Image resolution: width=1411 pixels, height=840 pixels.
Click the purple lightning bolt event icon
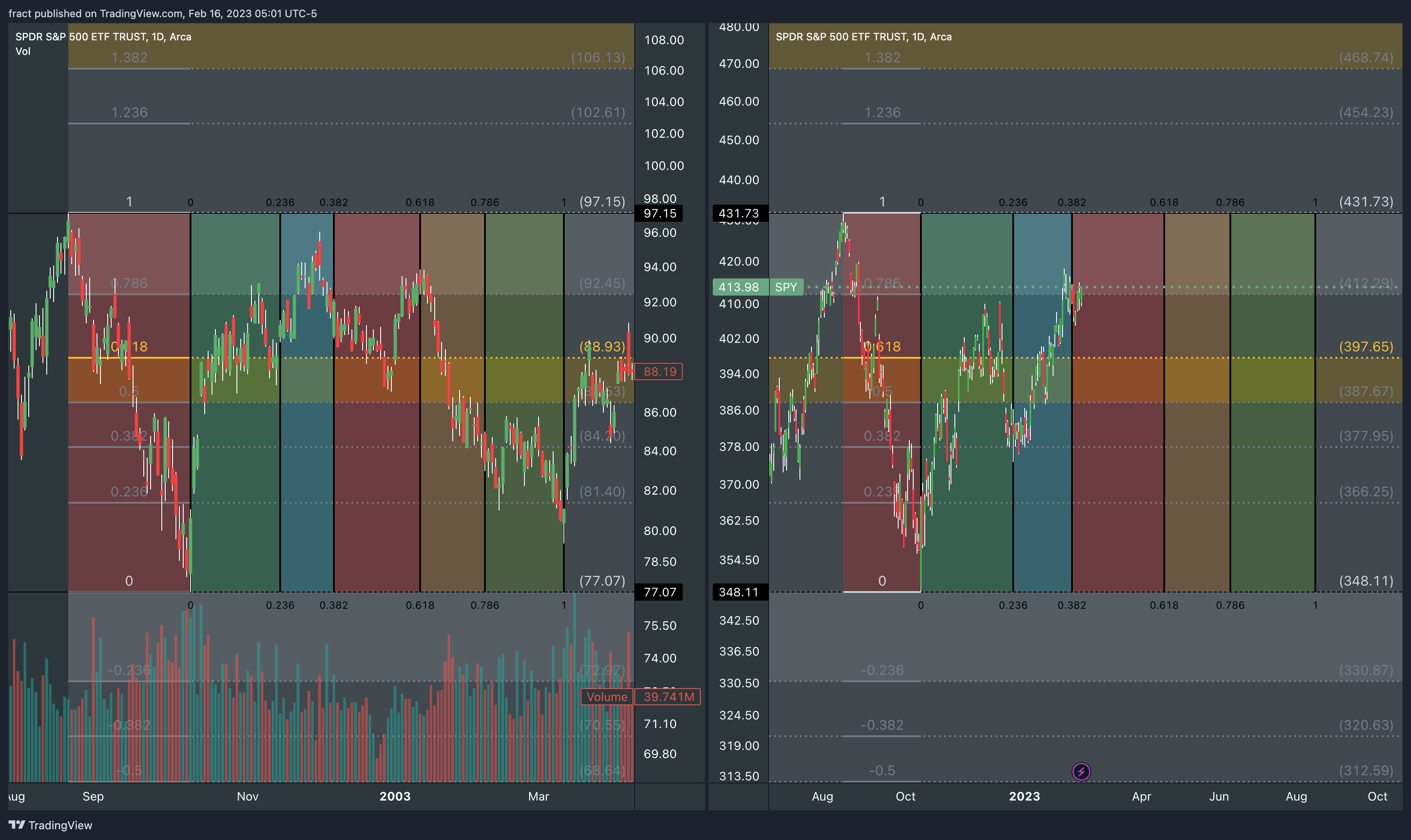point(1081,771)
